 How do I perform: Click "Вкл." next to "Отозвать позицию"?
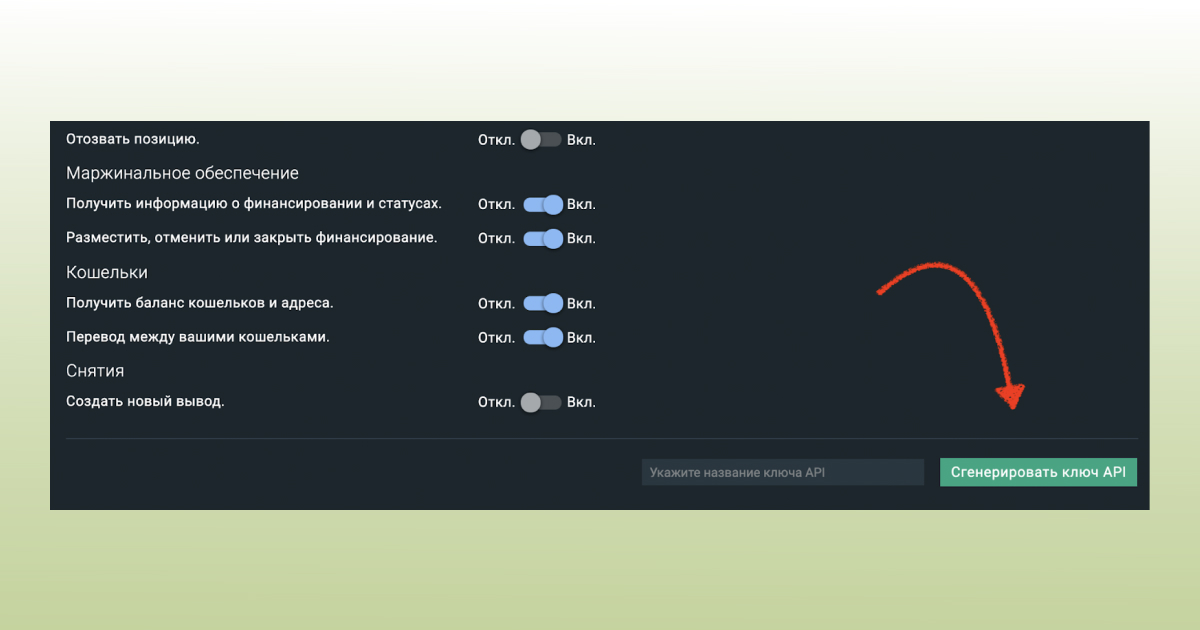coord(583,140)
